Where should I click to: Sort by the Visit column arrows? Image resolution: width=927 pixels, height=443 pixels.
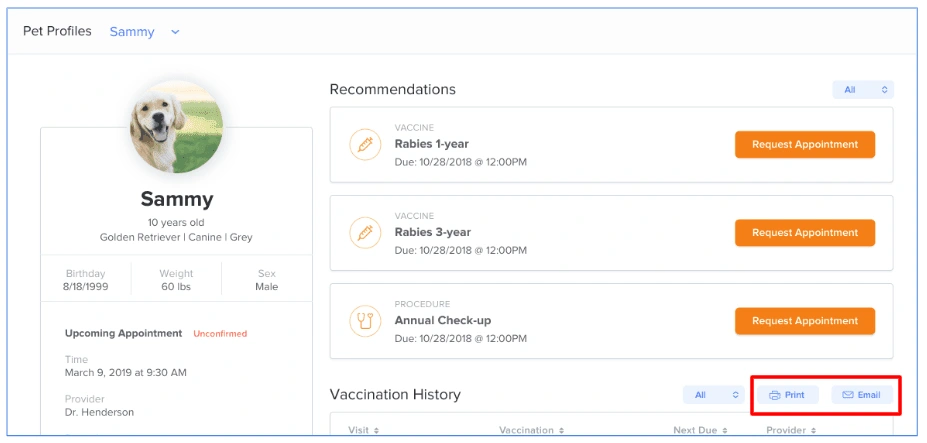click(377, 431)
